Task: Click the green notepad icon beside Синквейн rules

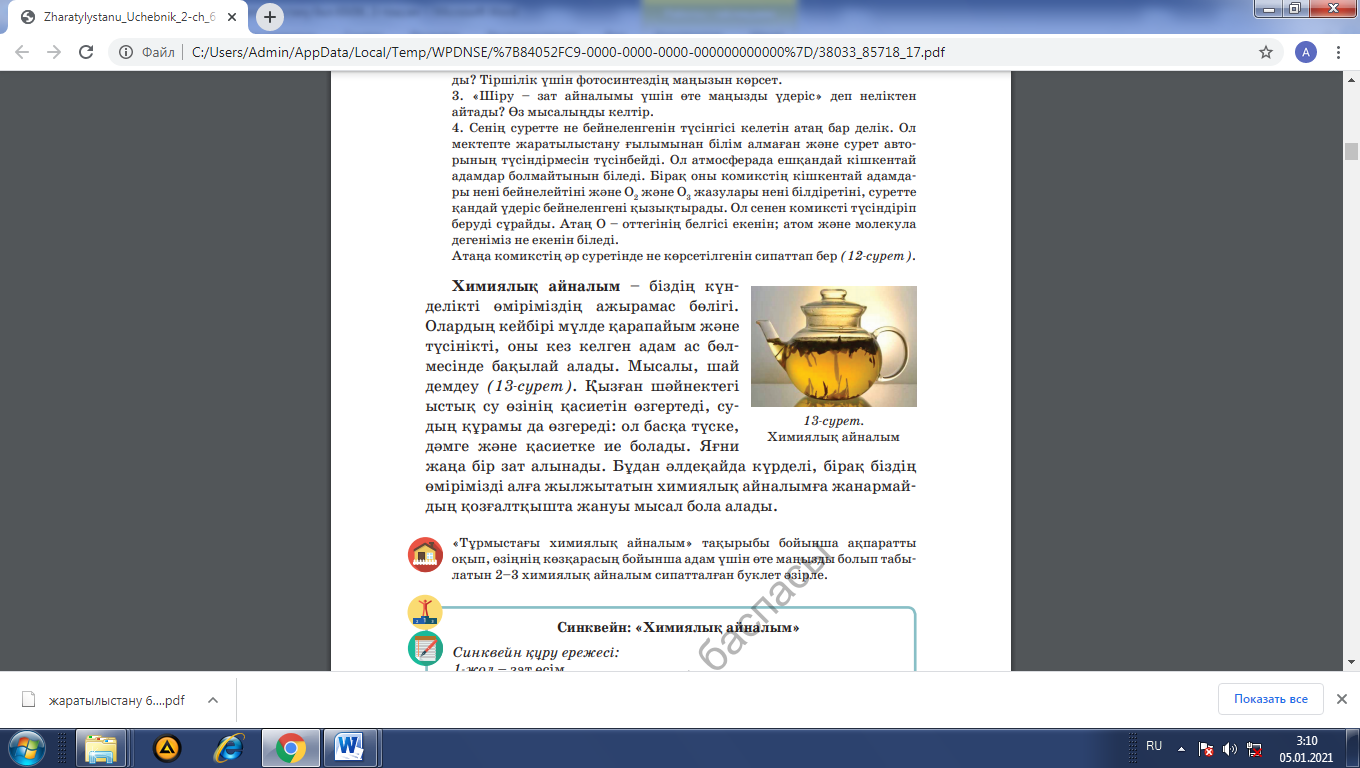Action: click(x=425, y=649)
